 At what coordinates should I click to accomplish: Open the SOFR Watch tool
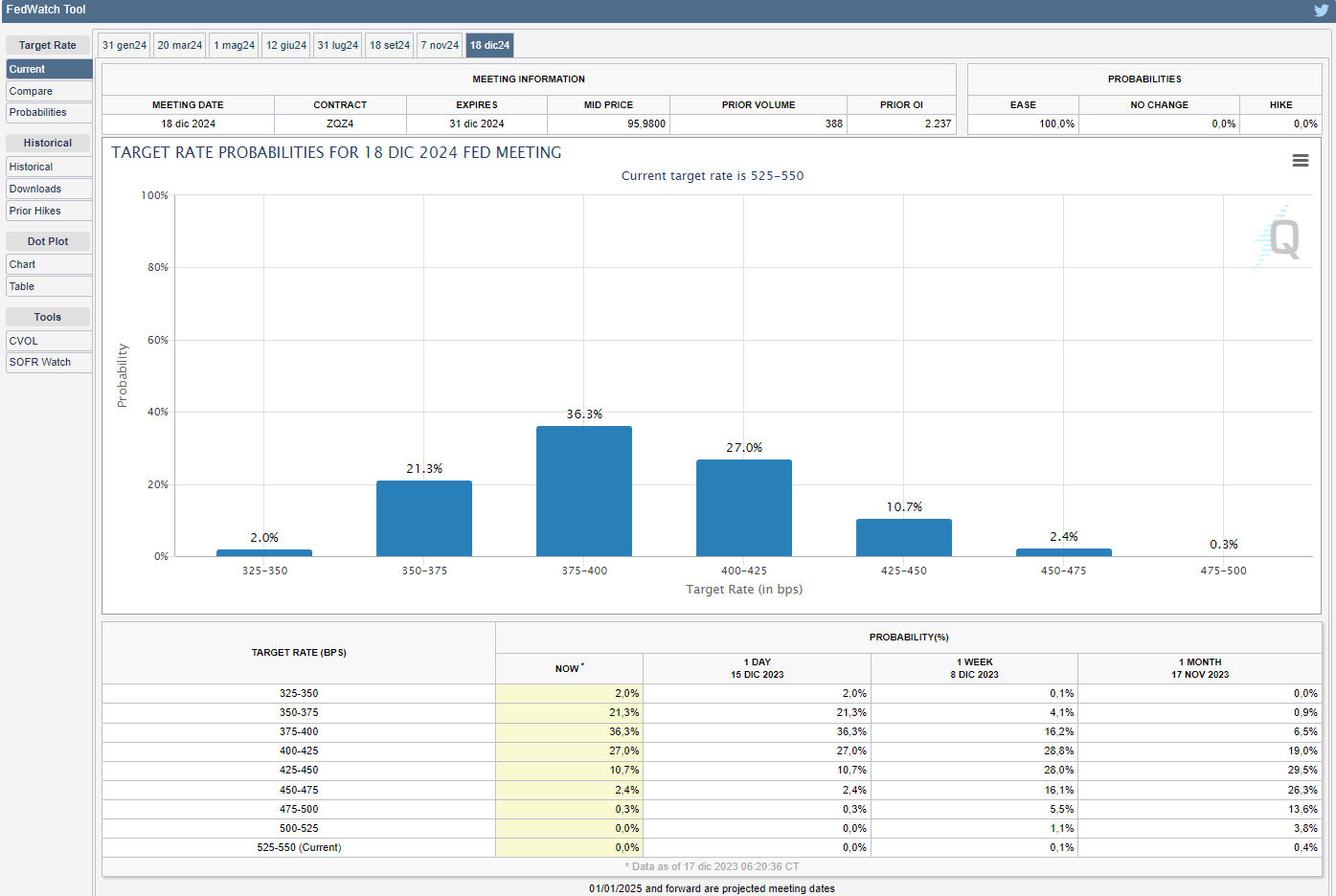point(49,362)
